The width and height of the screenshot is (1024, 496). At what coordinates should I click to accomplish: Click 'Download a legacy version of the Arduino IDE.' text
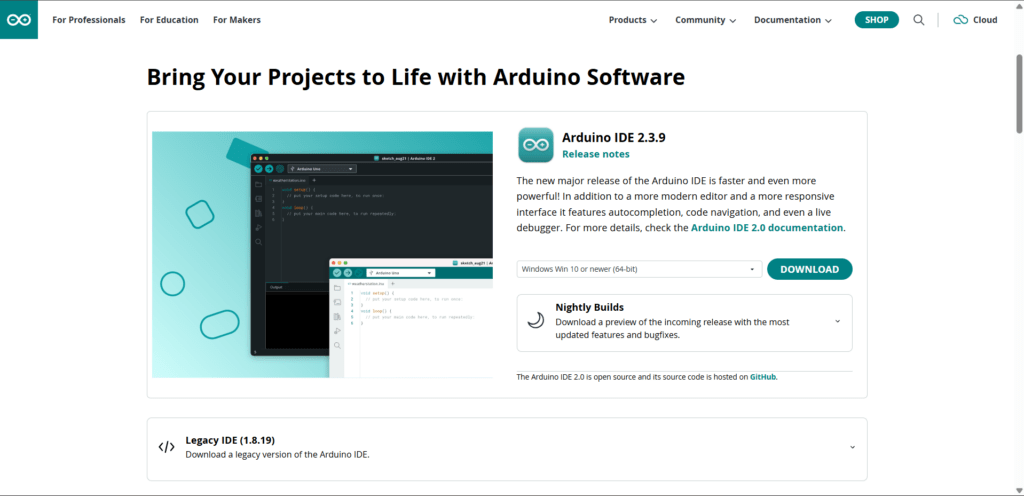(x=278, y=454)
